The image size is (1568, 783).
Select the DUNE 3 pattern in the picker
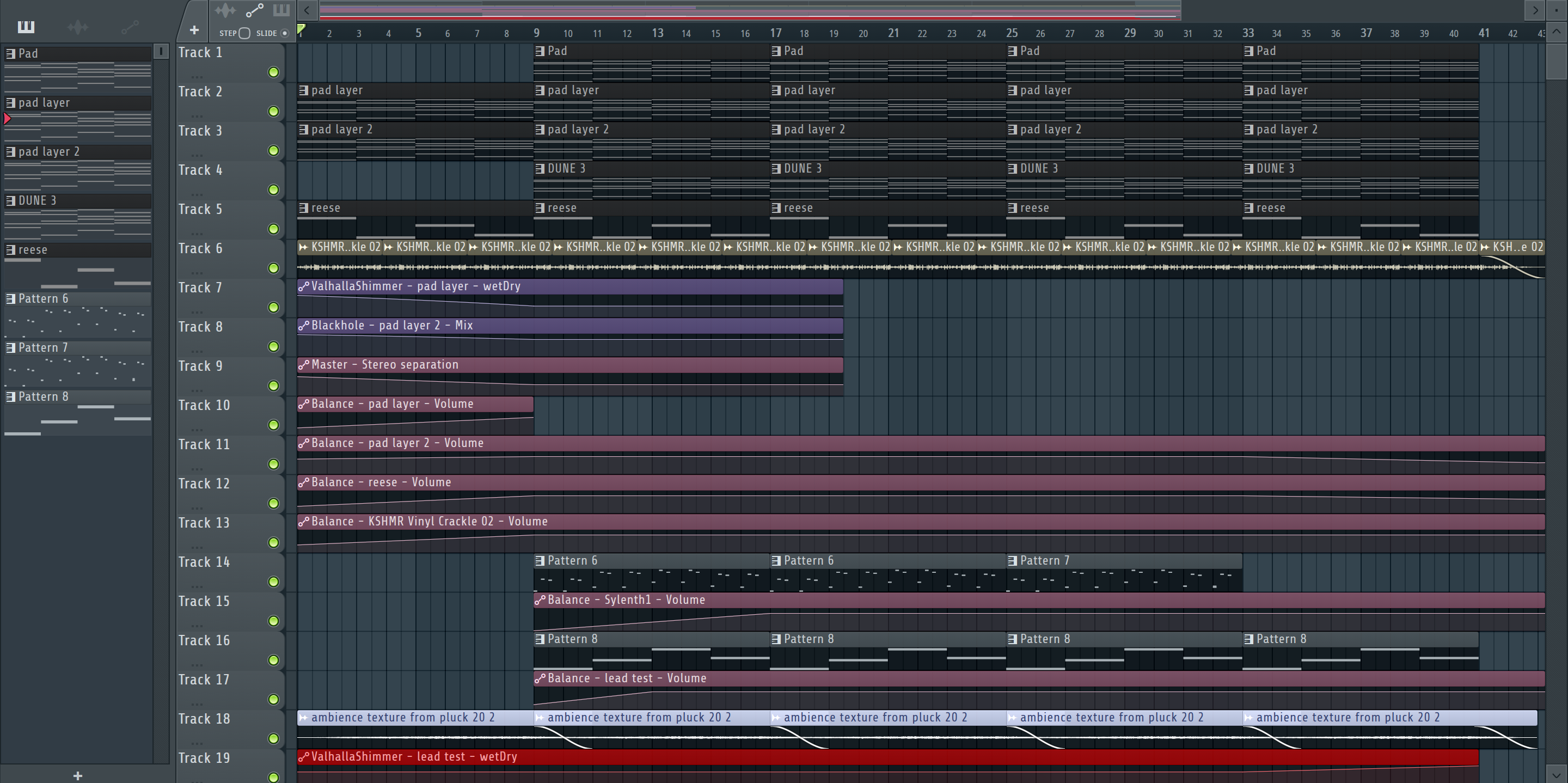pos(36,201)
